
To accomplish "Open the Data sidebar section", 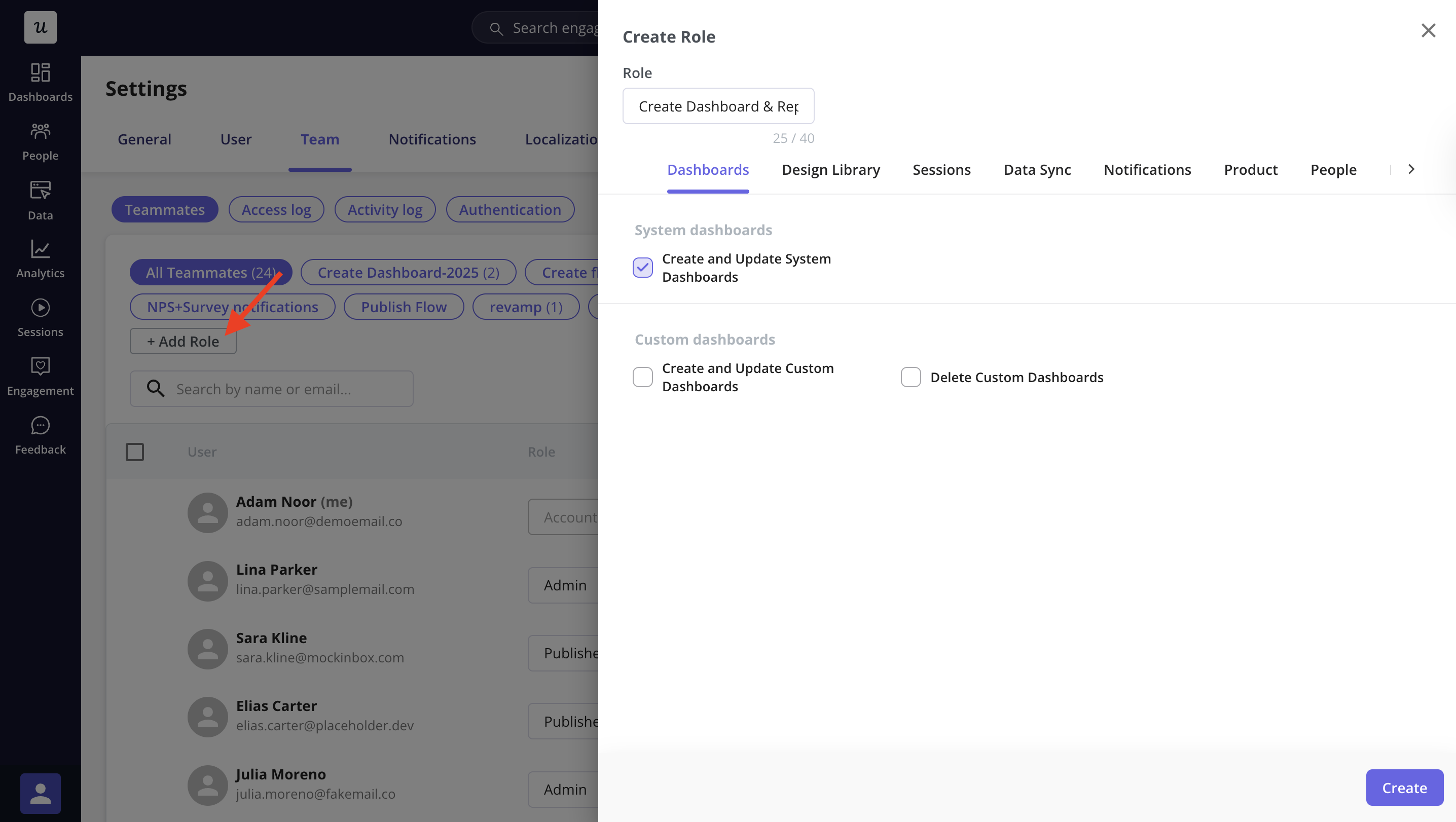I will [40, 200].
